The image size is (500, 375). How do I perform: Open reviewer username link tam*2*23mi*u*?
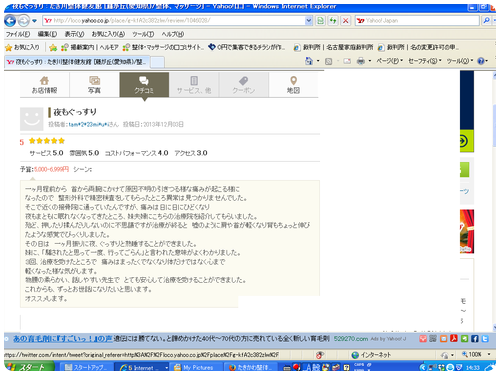(x=88, y=124)
